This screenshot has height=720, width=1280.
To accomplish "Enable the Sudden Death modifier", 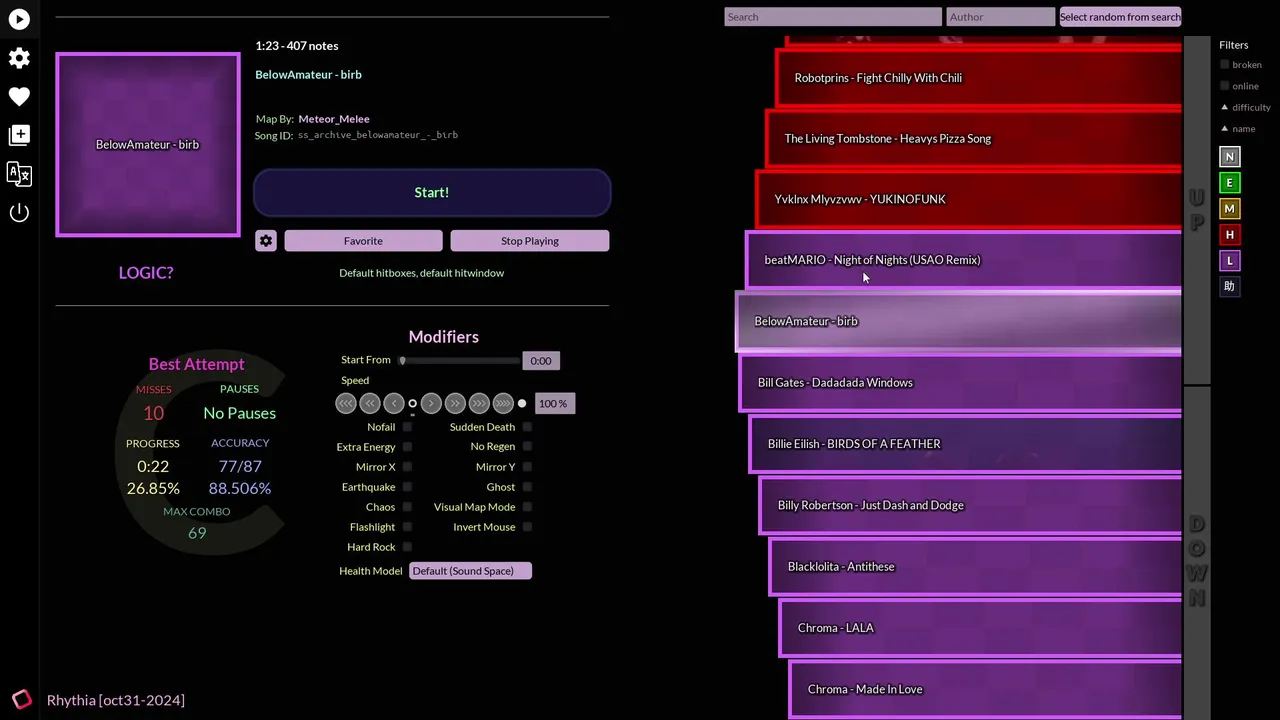I will [x=527, y=427].
